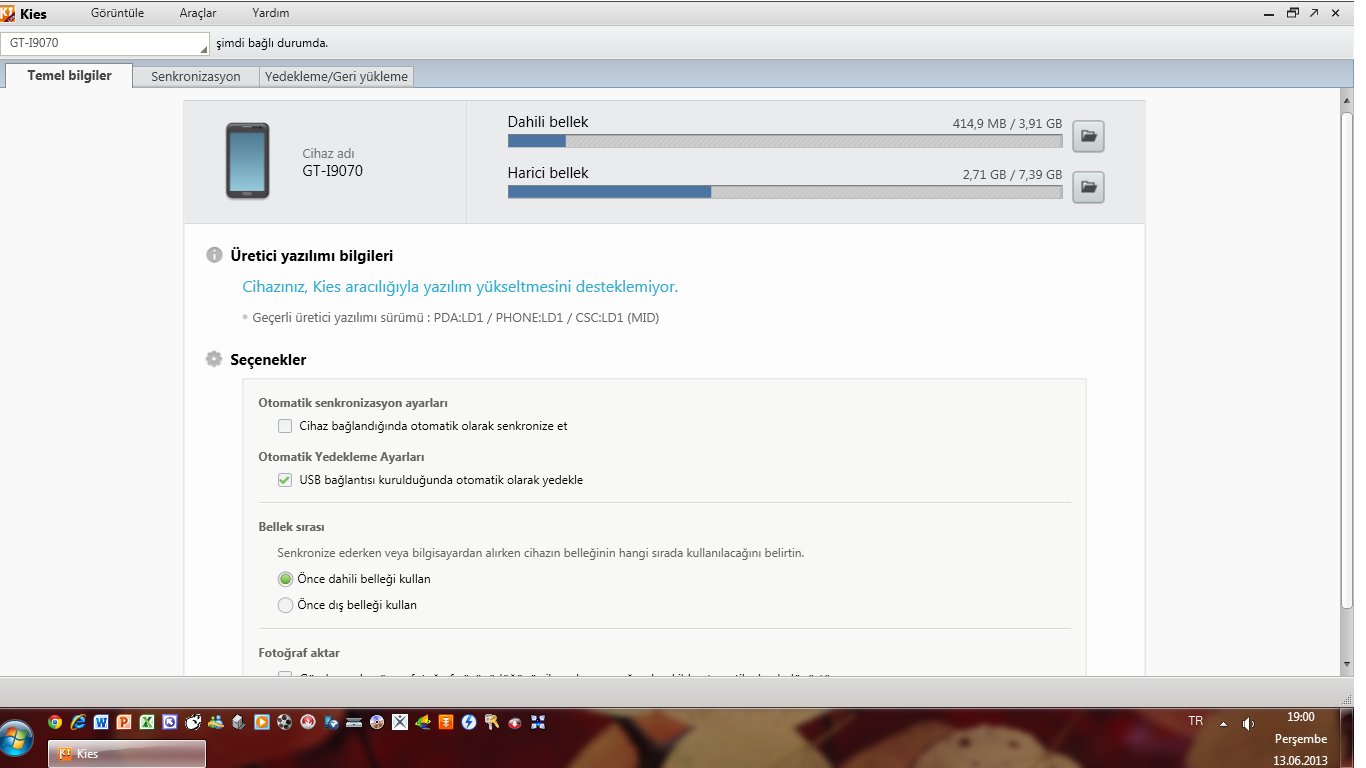Launch Microsoft Word from the taskbar
The image size is (1366, 768).
(x=101, y=721)
